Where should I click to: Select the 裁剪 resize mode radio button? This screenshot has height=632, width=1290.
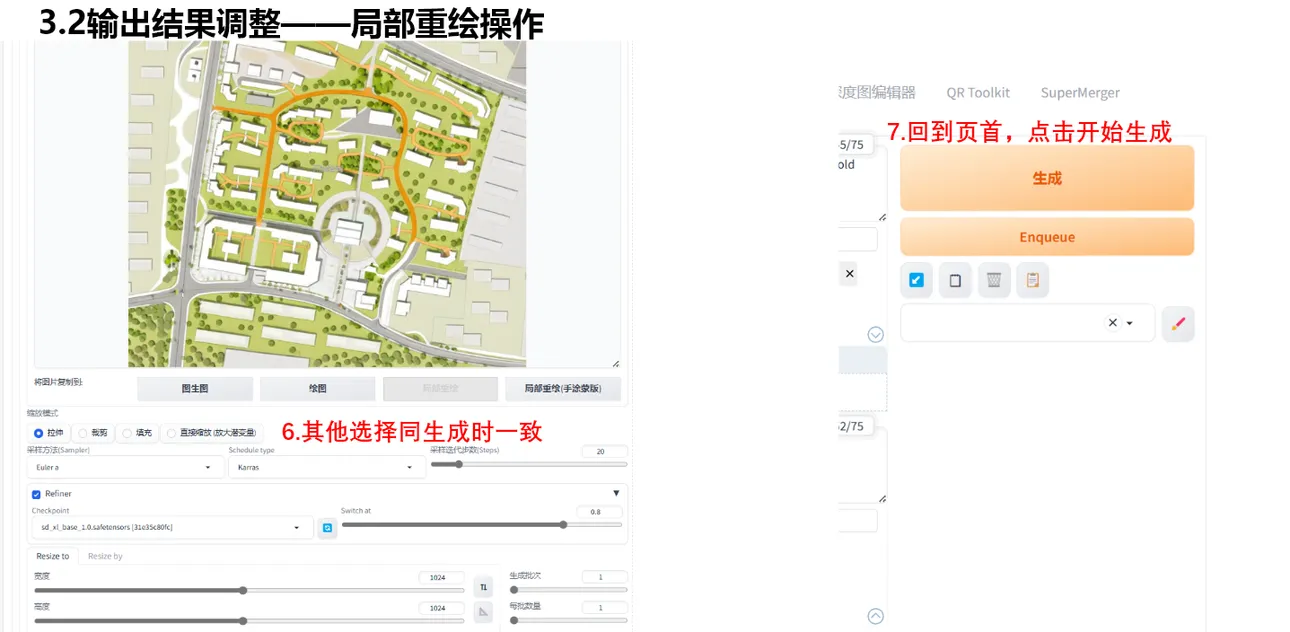coord(83,433)
